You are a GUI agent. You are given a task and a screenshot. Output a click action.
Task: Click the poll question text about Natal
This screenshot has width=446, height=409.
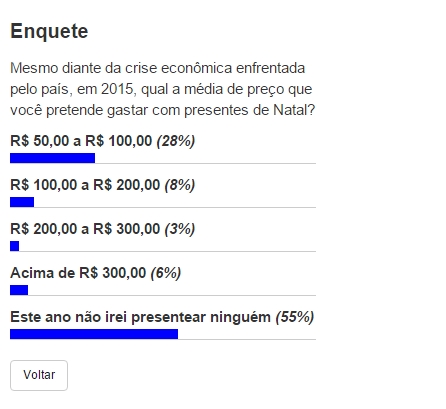click(x=163, y=89)
